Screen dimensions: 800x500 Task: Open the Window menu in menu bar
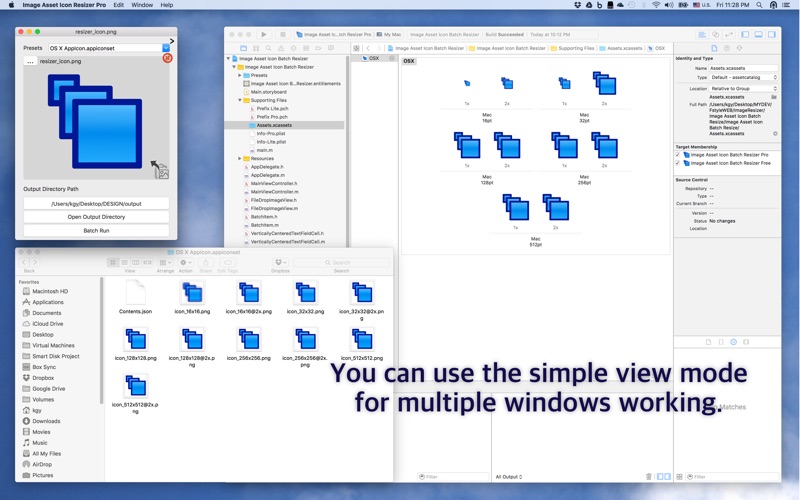tap(142, 5)
